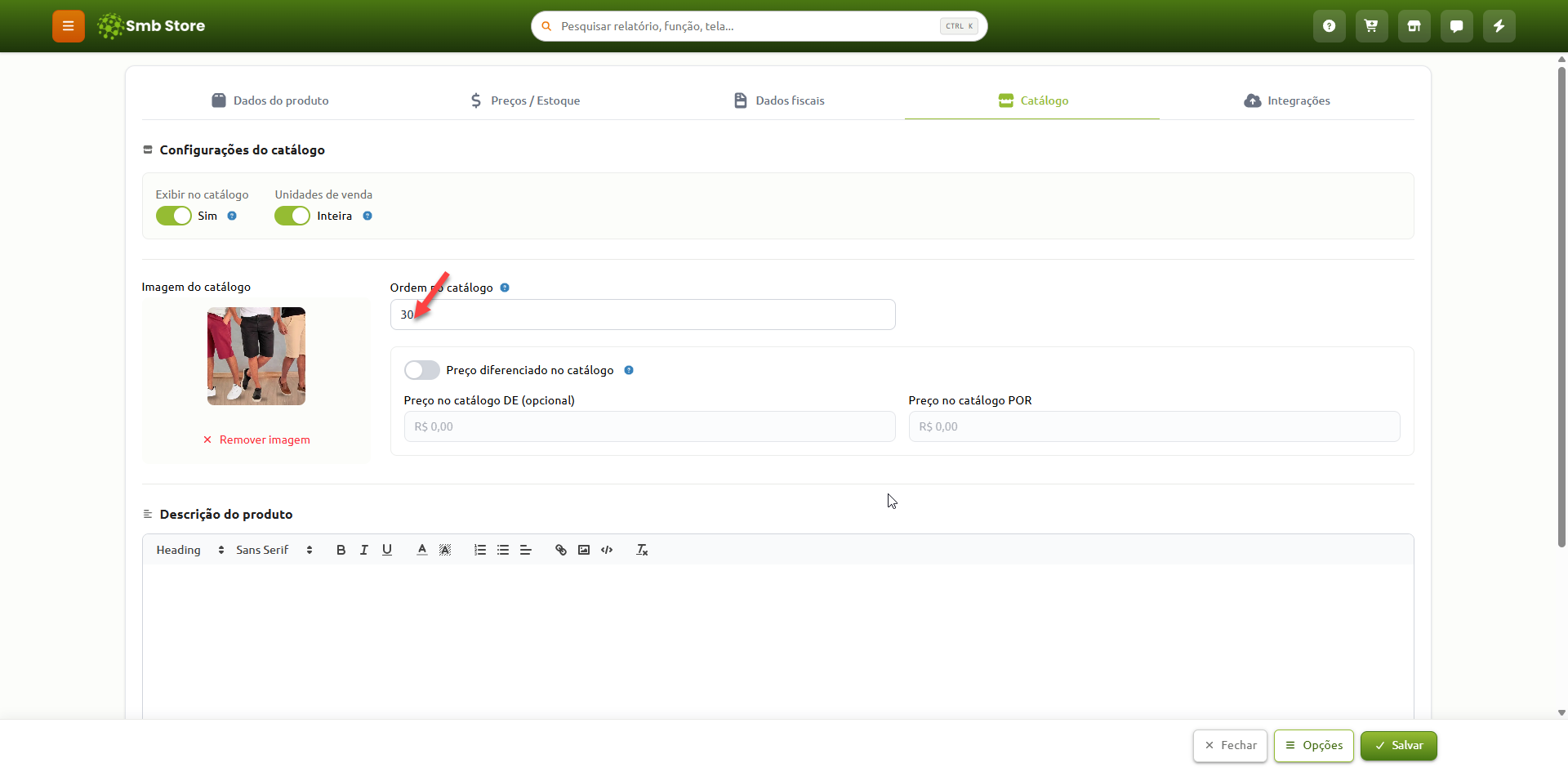
Task: Toggle underline formatting in editor
Action: [387, 550]
